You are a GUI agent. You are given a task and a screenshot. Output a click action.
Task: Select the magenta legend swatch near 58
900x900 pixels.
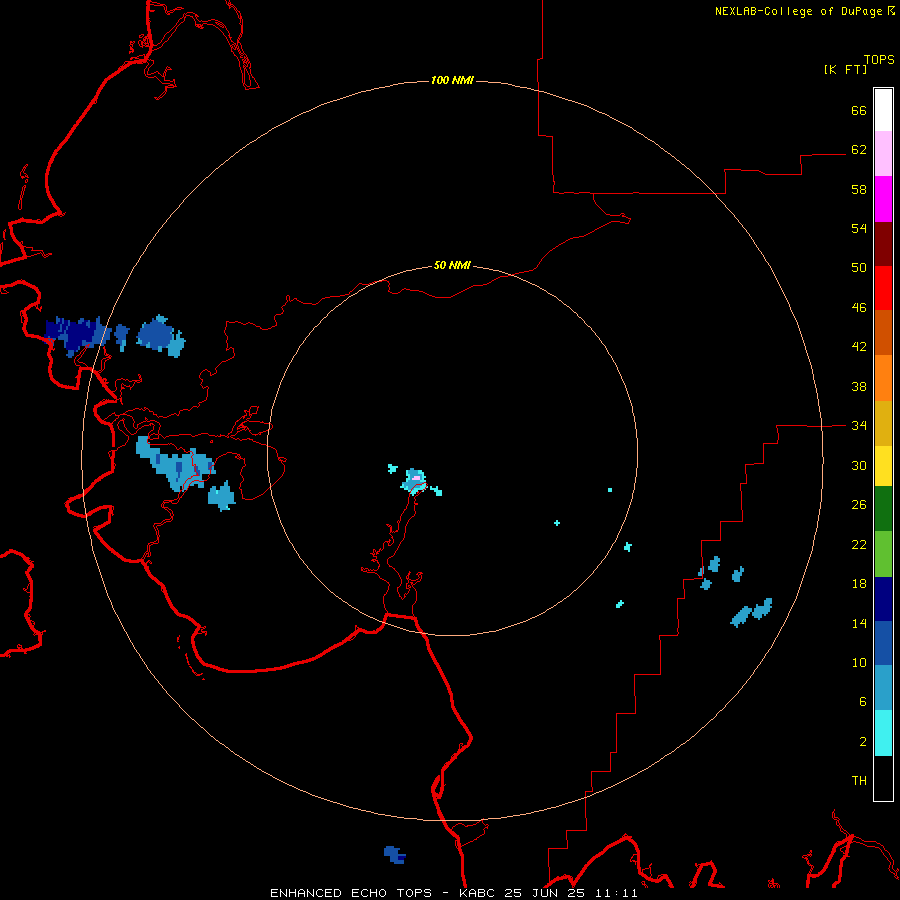pyautogui.click(x=883, y=199)
